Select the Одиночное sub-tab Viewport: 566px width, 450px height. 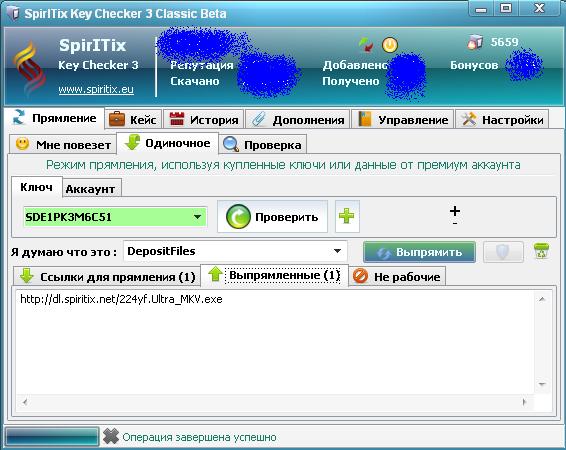(x=167, y=143)
